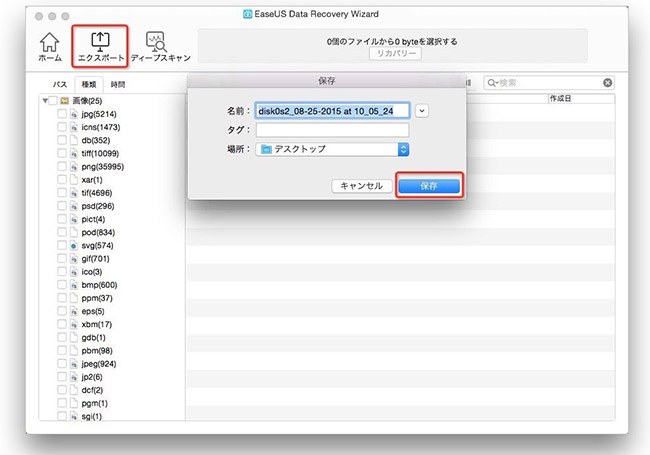
Task: Select the eps(5) row
Action: coord(93,311)
